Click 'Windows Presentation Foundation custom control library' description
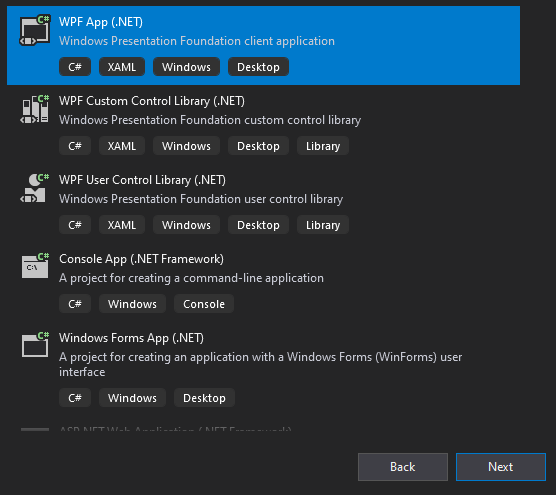 pos(210,120)
